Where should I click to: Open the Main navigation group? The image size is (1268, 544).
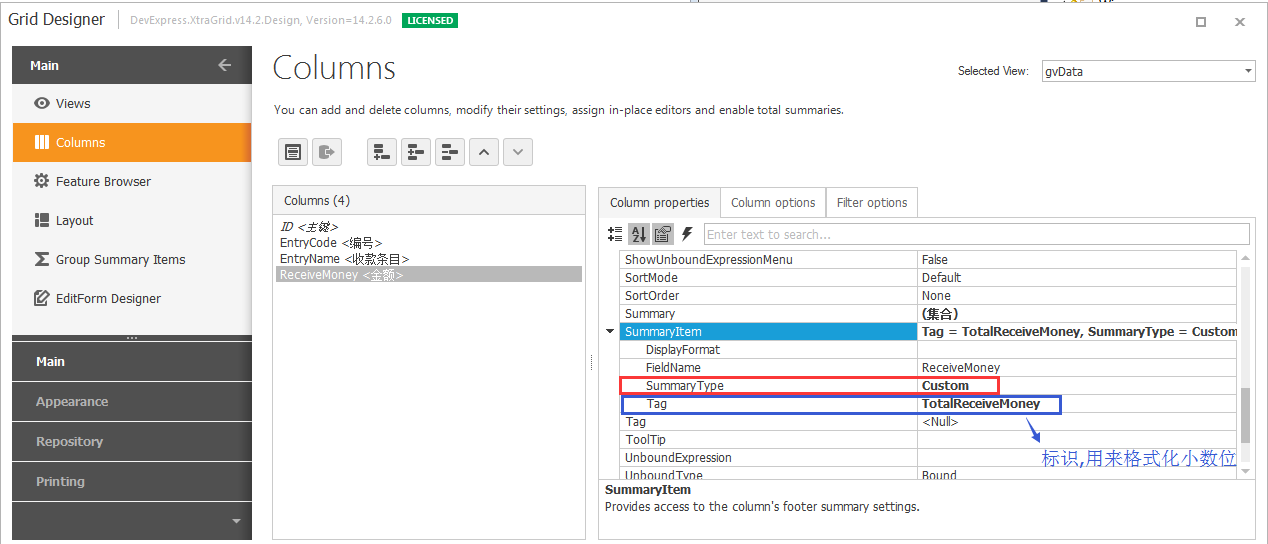pos(132,361)
